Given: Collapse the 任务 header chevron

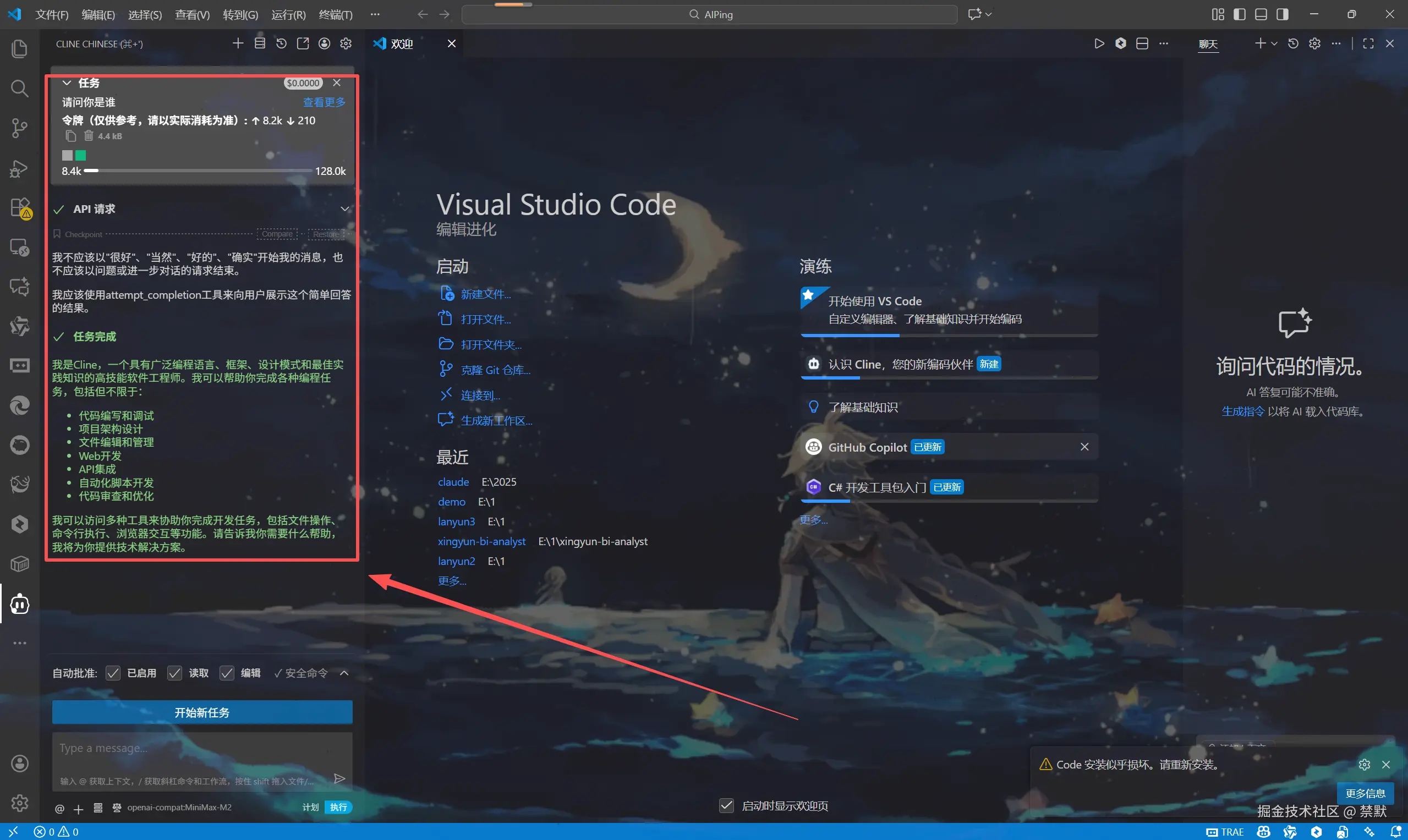Looking at the screenshot, I should pos(67,83).
